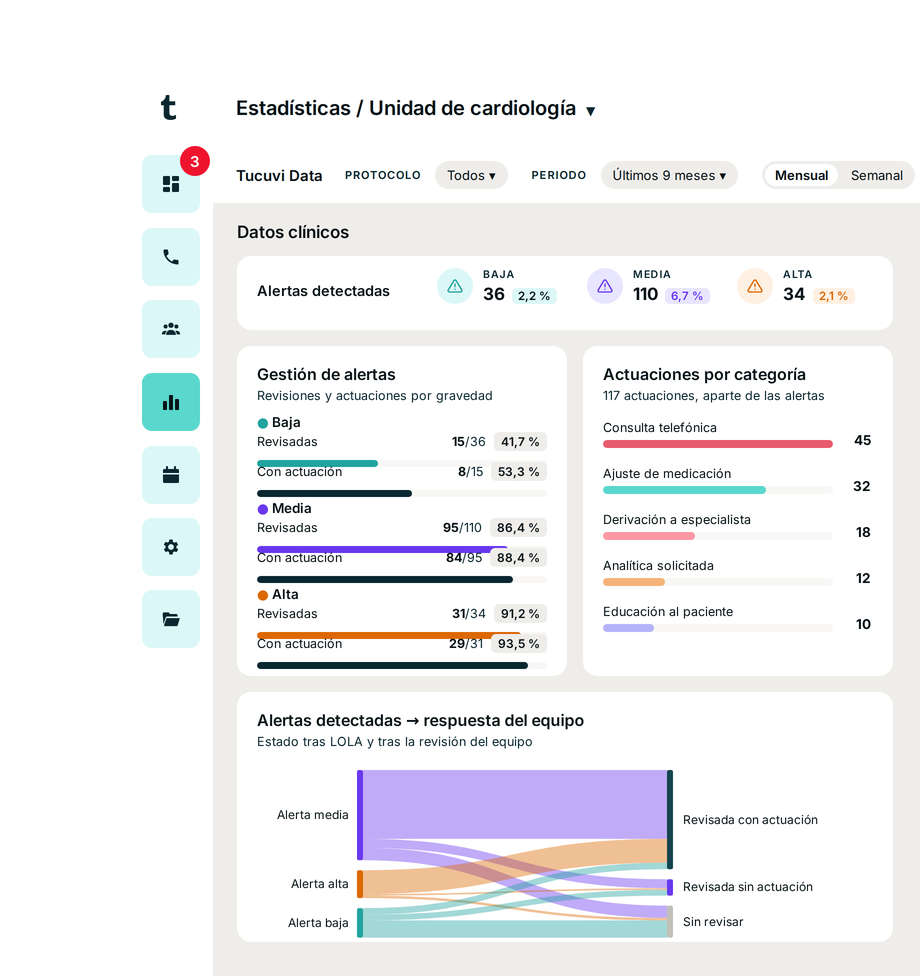Click the Baja teal legend dot
920x976 pixels.
[263, 423]
